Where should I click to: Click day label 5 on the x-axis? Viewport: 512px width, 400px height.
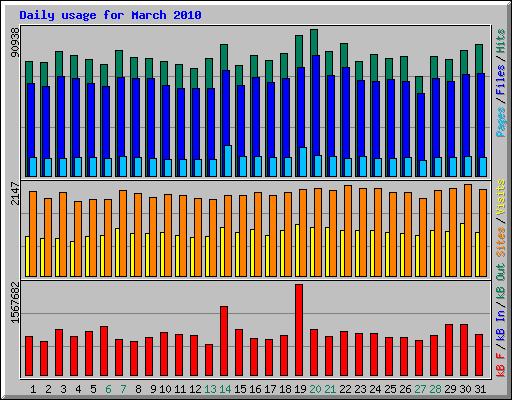(93, 389)
